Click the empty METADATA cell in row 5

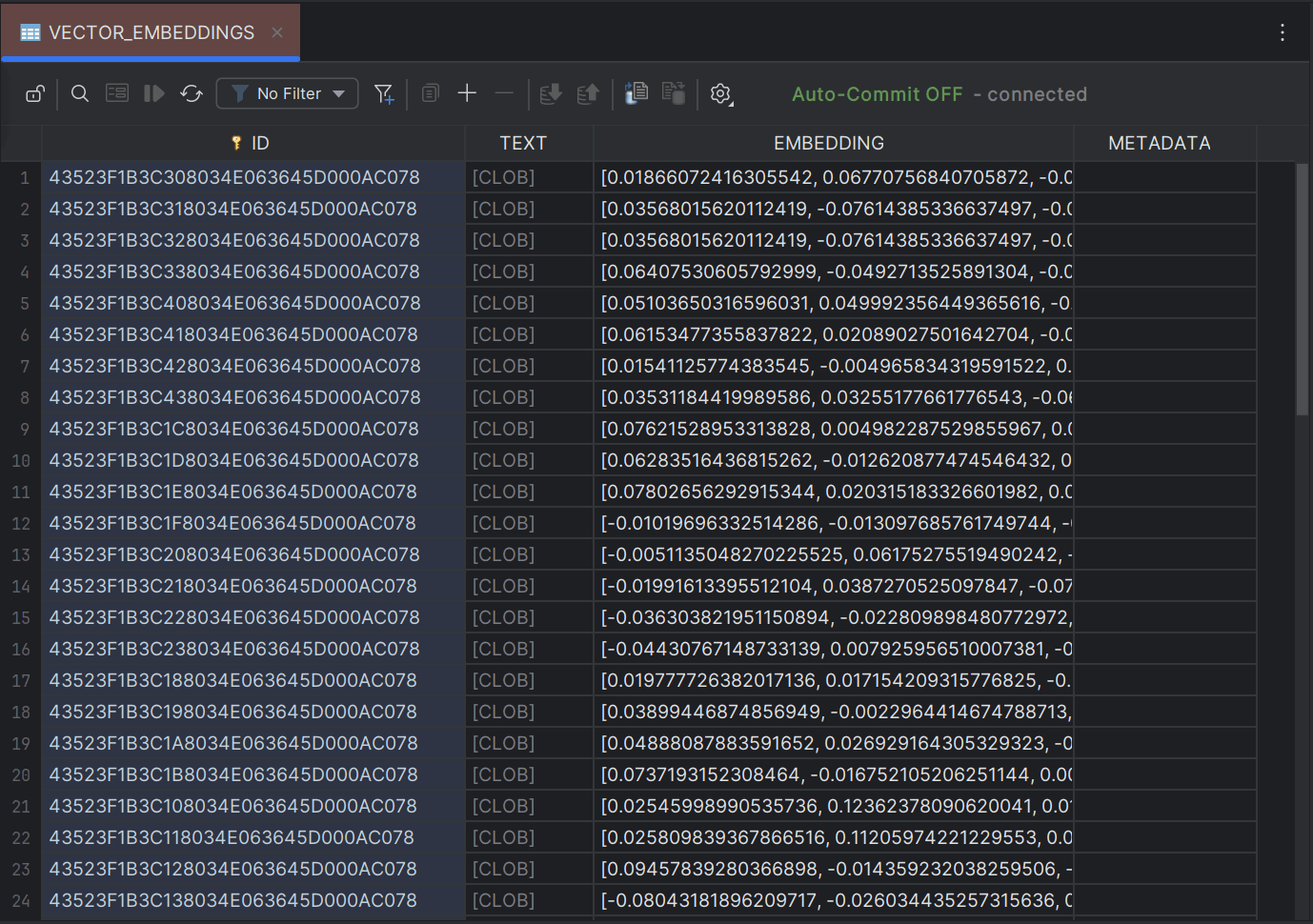tap(1165, 303)
